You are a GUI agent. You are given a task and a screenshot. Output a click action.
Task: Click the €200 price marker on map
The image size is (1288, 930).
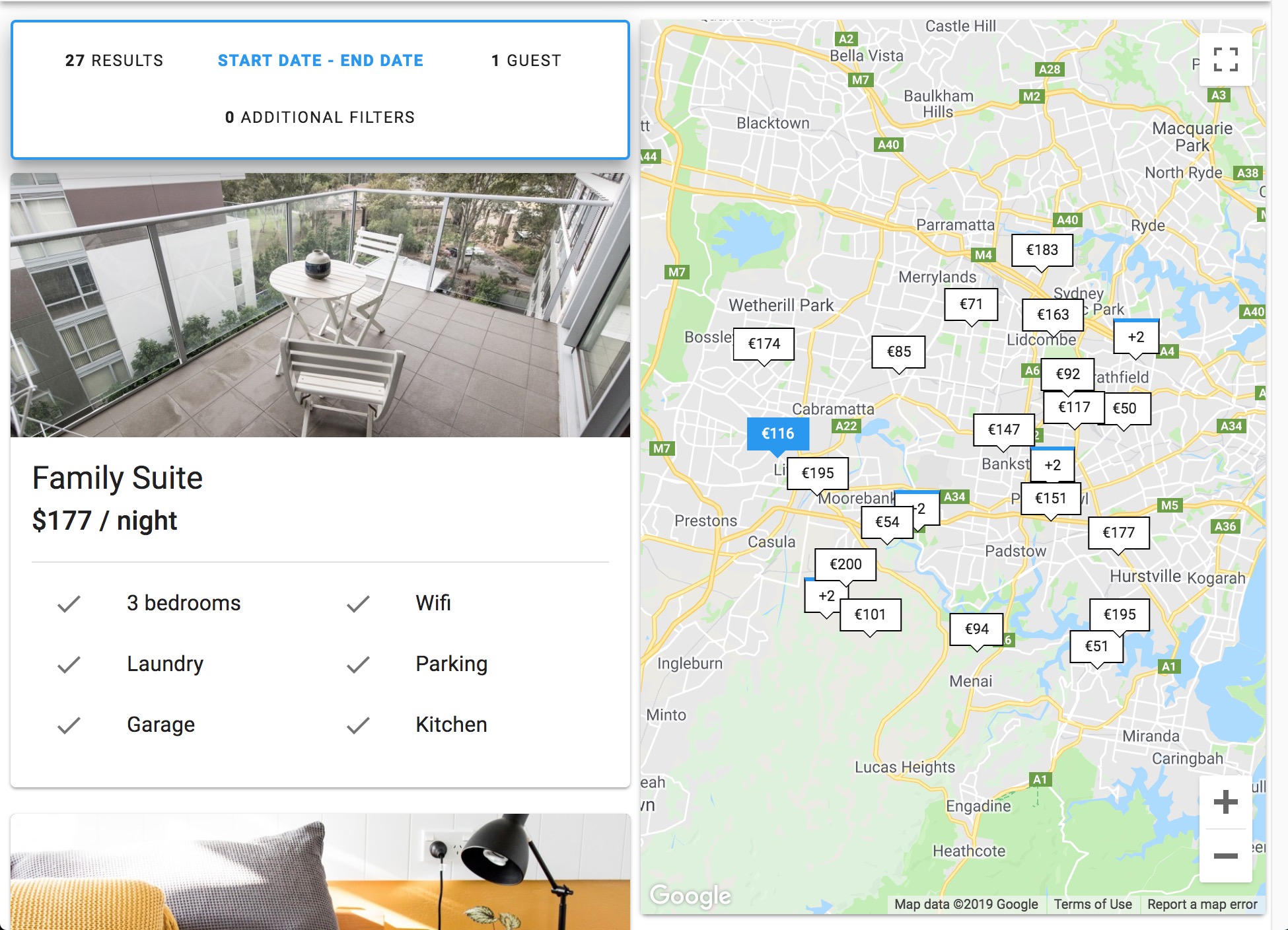[x=845, y=565]
